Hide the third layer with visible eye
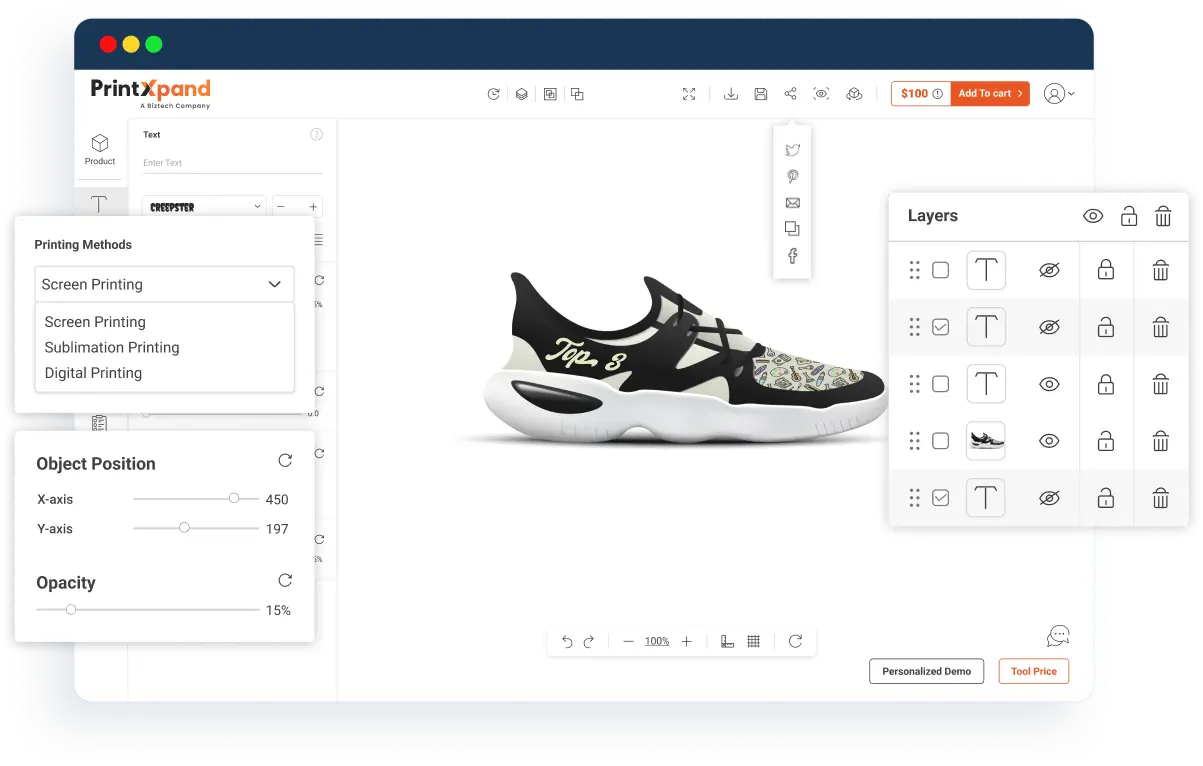Image resolution: width=1203 pixels, height=766 pixels. coord(1049,384)
